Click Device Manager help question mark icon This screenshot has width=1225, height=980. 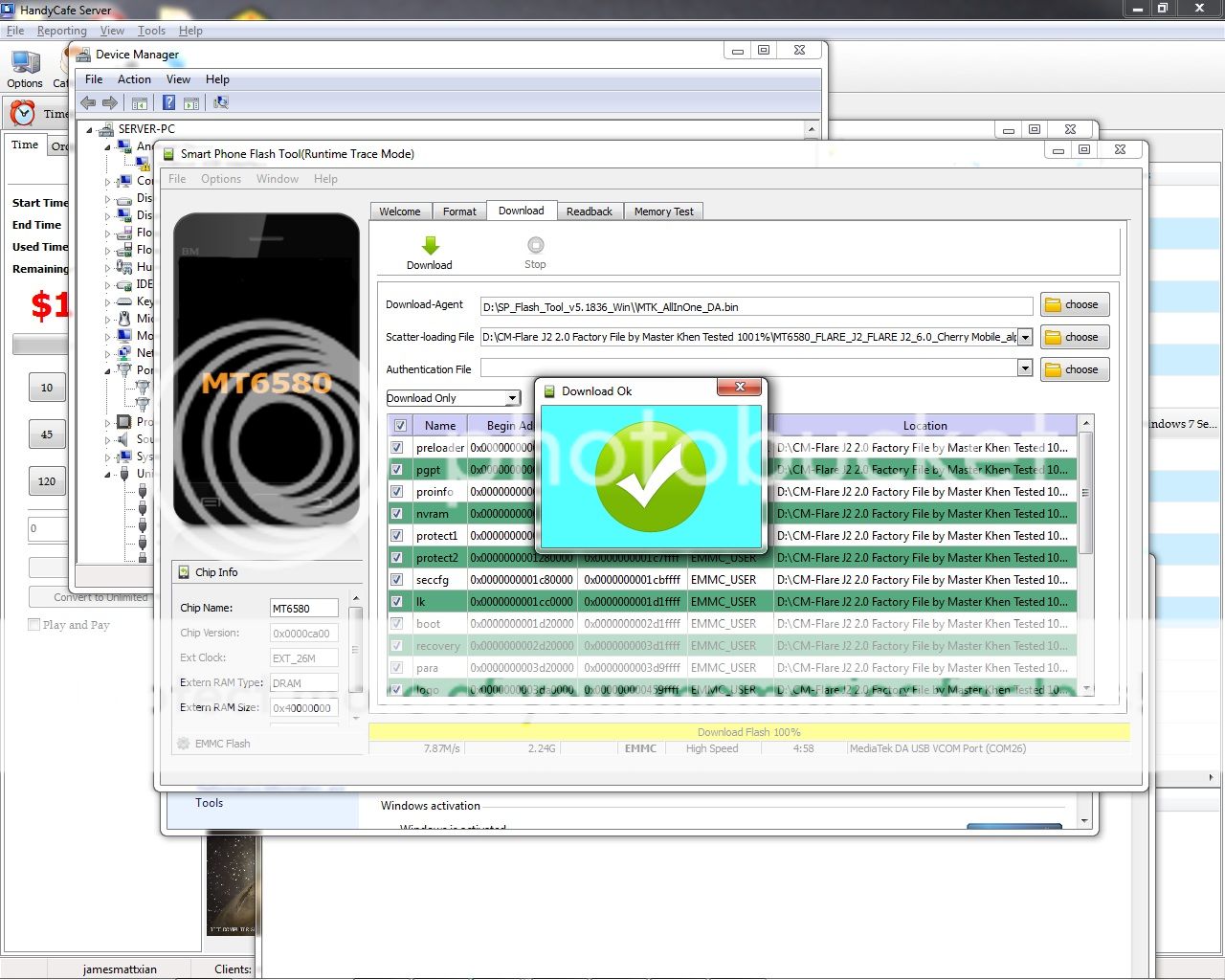click(x=168, y=103)
